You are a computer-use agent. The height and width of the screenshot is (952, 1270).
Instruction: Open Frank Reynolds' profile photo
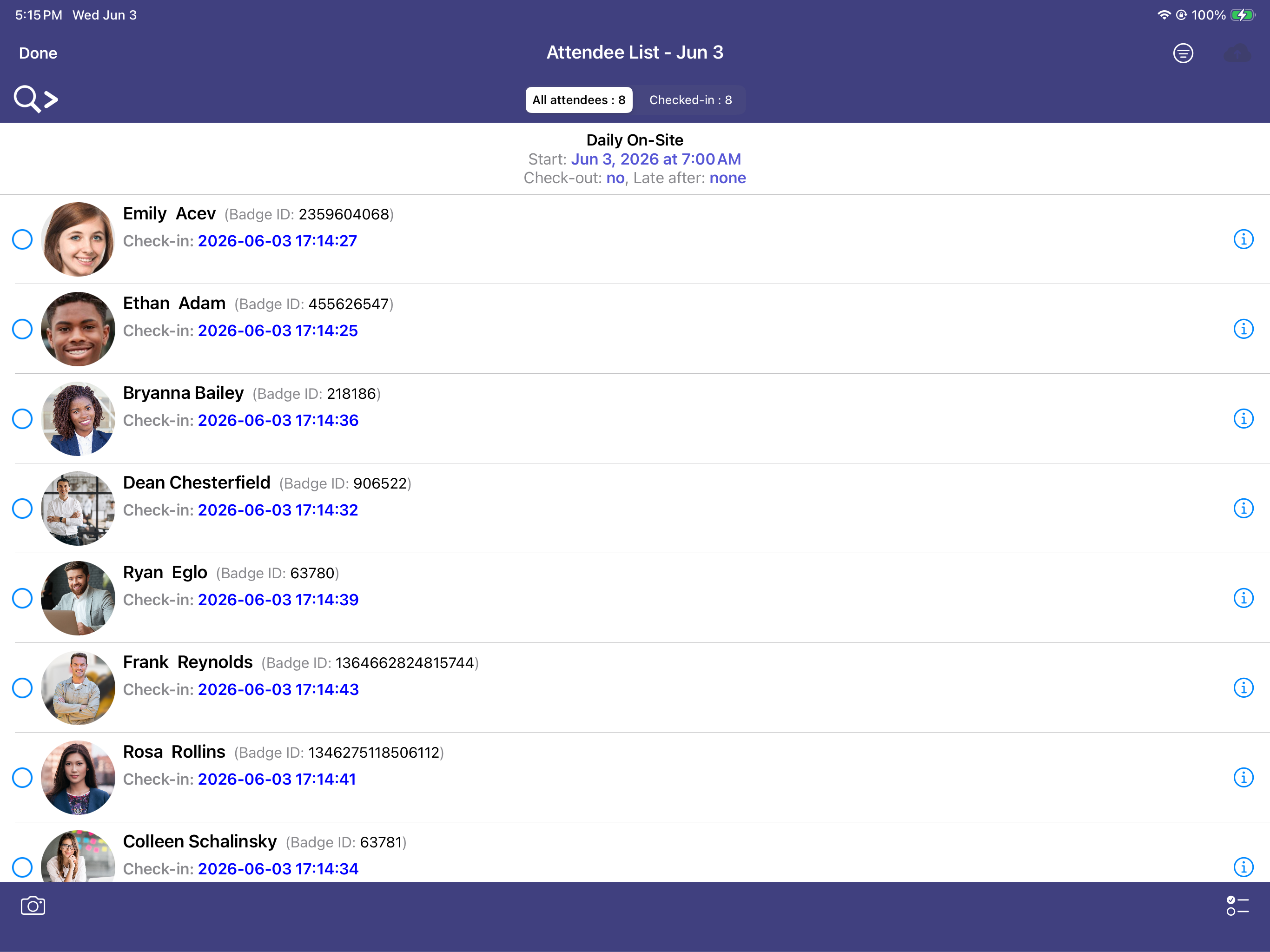coord(78,688)
